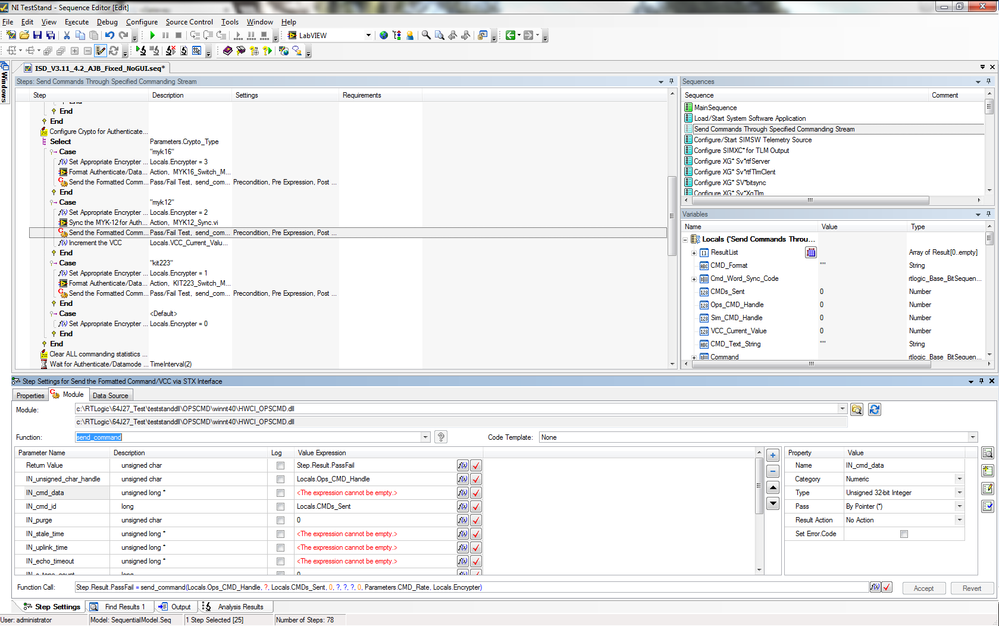
Task: Toggle the Log checkbox for IN_uplink_time
Action: (280, 548)
